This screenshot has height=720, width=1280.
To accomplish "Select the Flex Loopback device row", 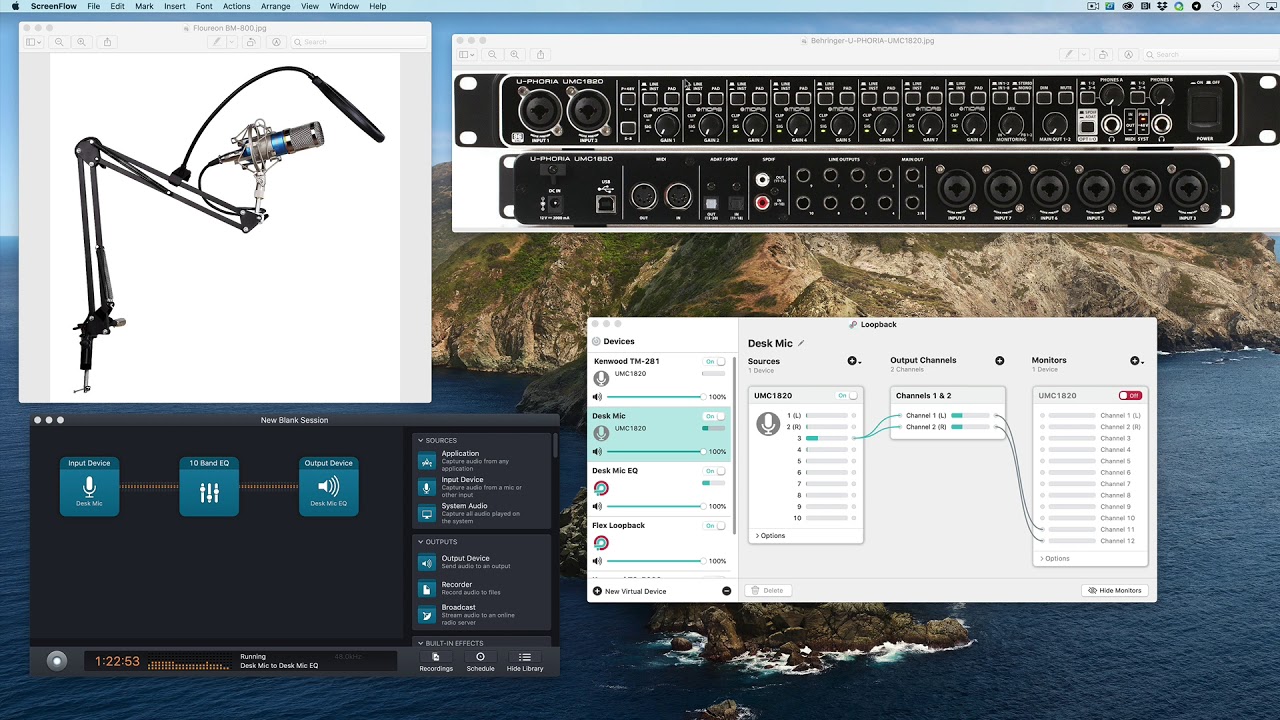I will coord(660,544).
